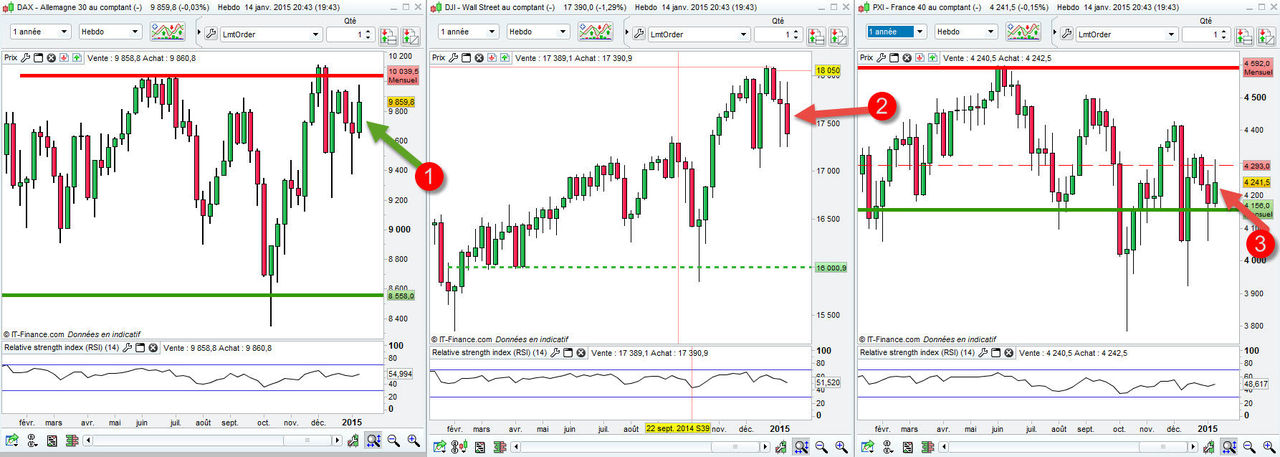Click 10 039,5 Mensuel price label in DAX chart
Viewport: 1280px width, 457px height.
coord(403,77)
